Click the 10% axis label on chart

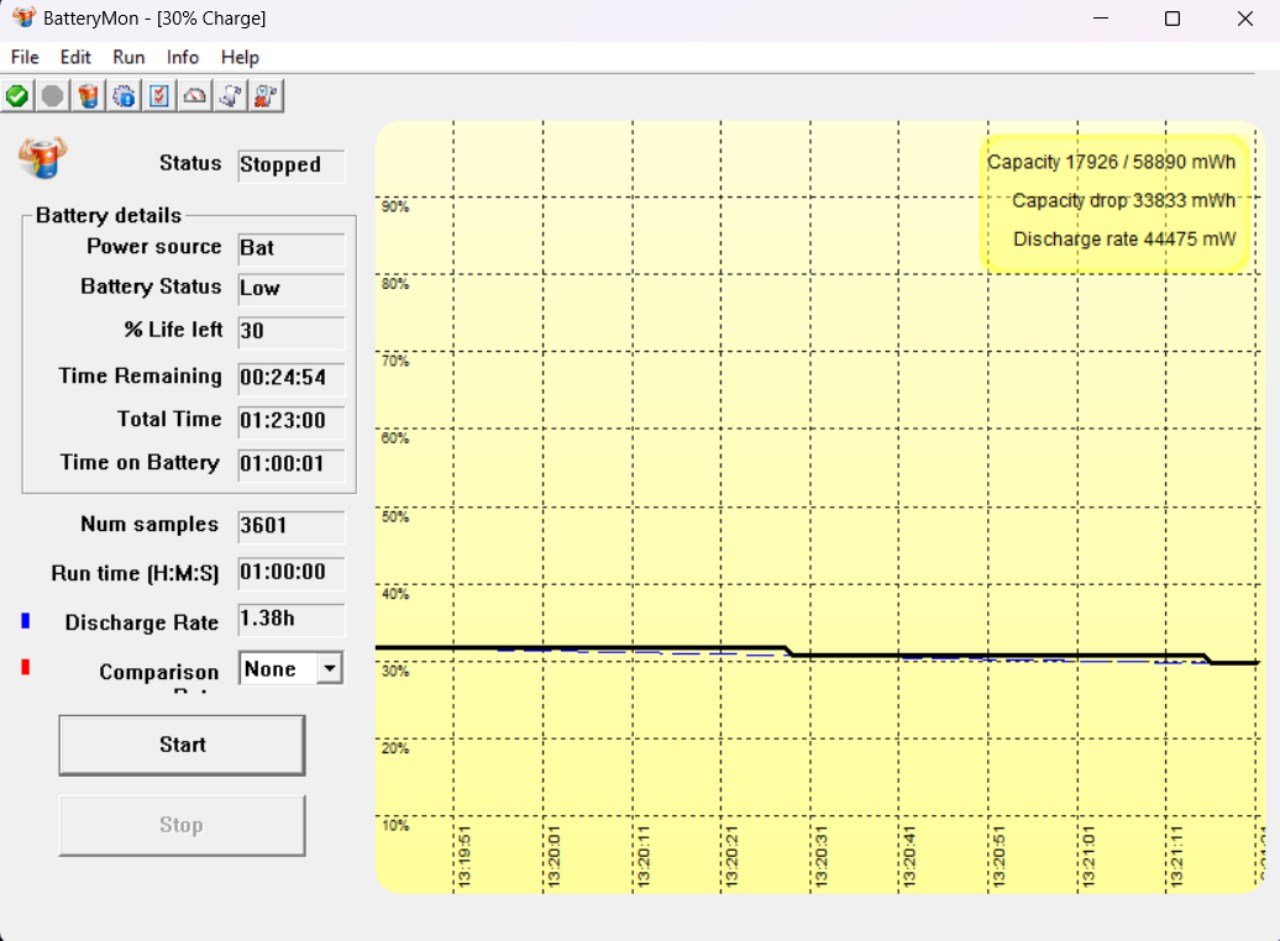point(395,825)
